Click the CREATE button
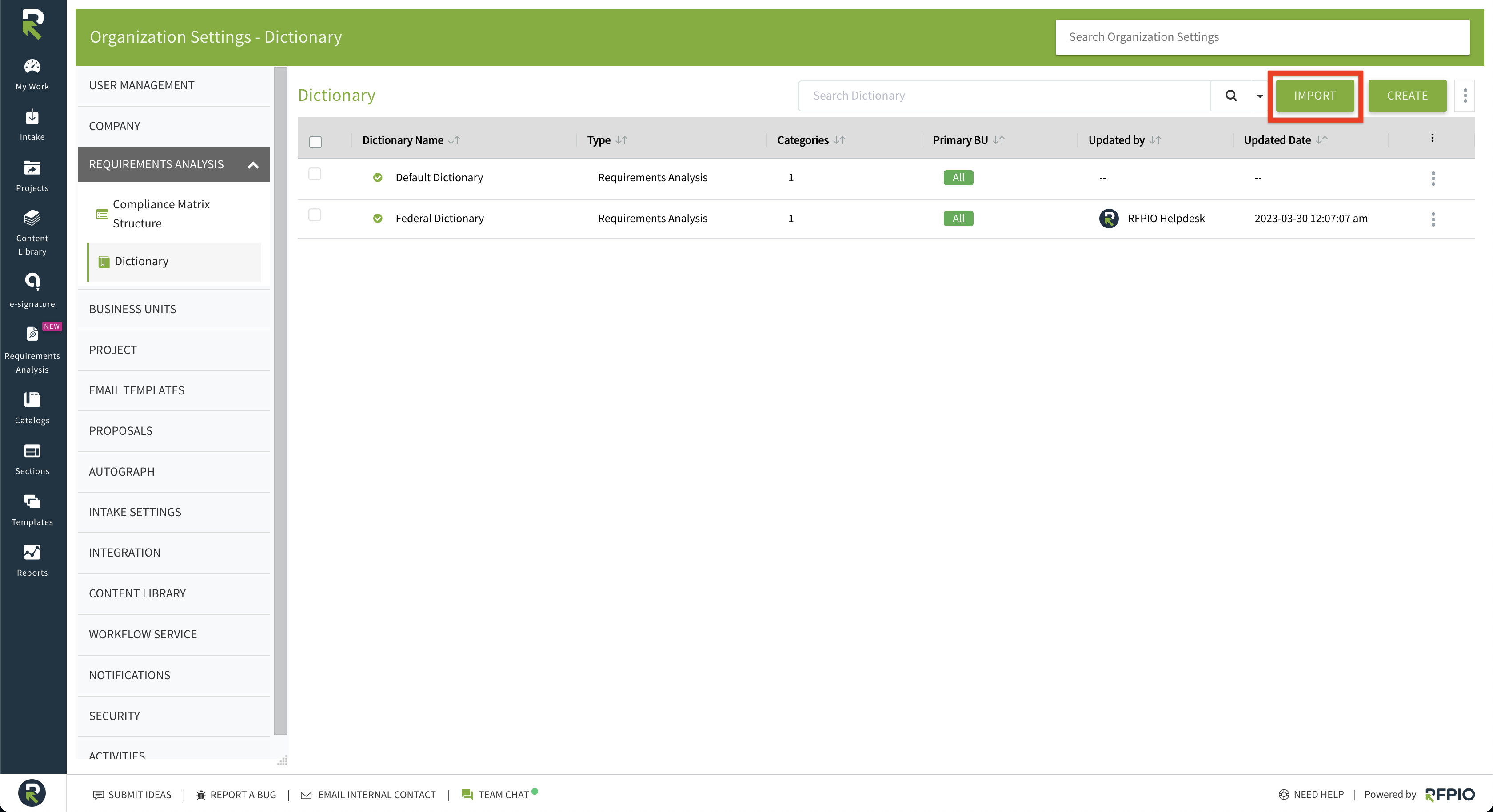The height and width of the screenshot is (812, 1493). click(x=1407, y=96)
